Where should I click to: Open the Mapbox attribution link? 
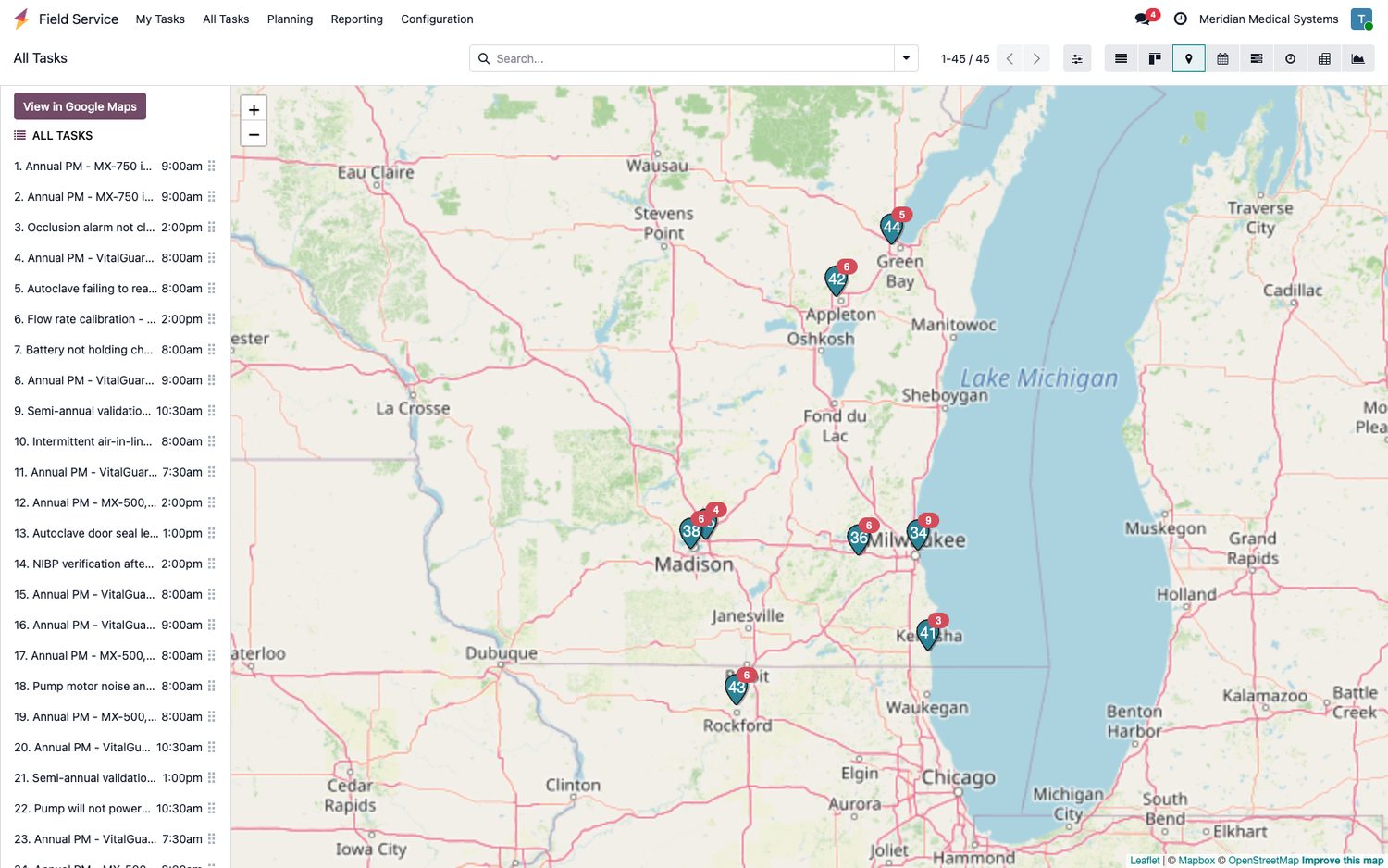(1196, 861)
